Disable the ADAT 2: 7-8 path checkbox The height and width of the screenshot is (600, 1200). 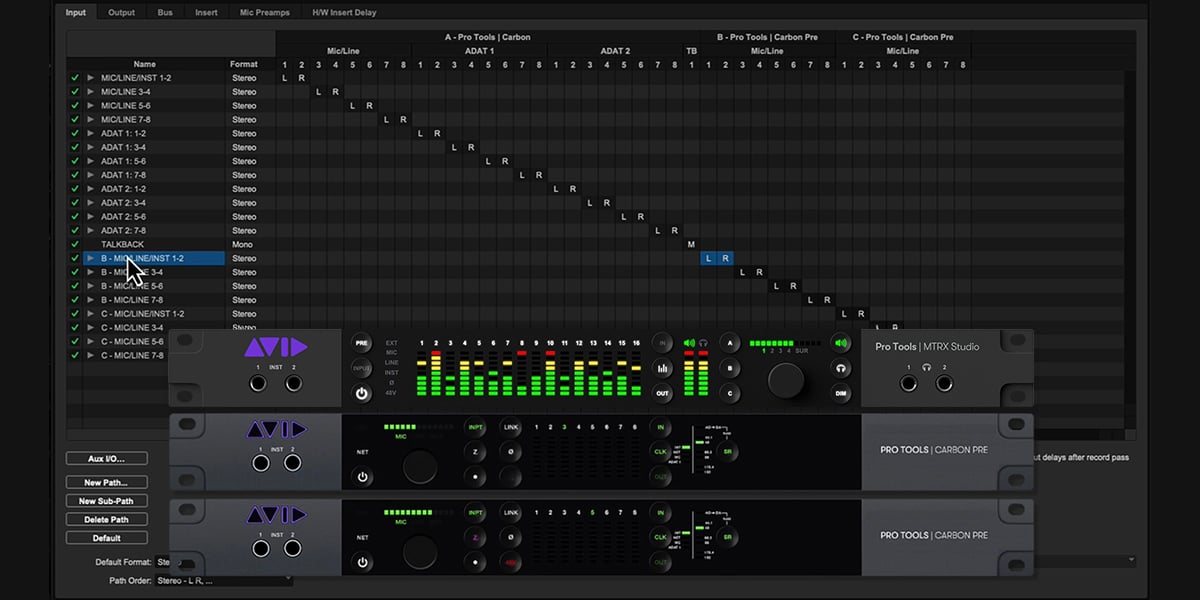(x=74, y=230)
